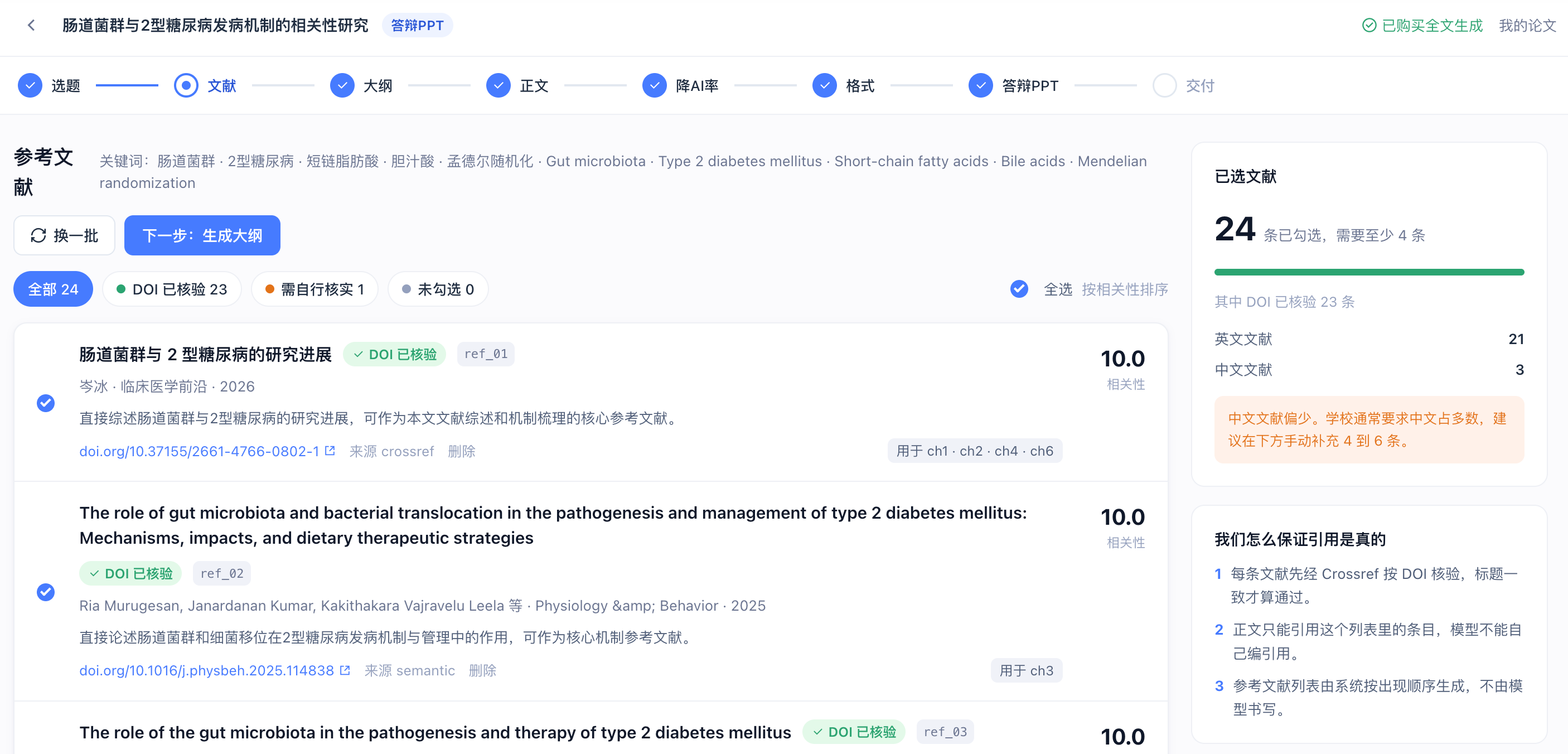Click the refresh icon on 换一批 button
1568x754 pixels.
click(x=38, y=235)
